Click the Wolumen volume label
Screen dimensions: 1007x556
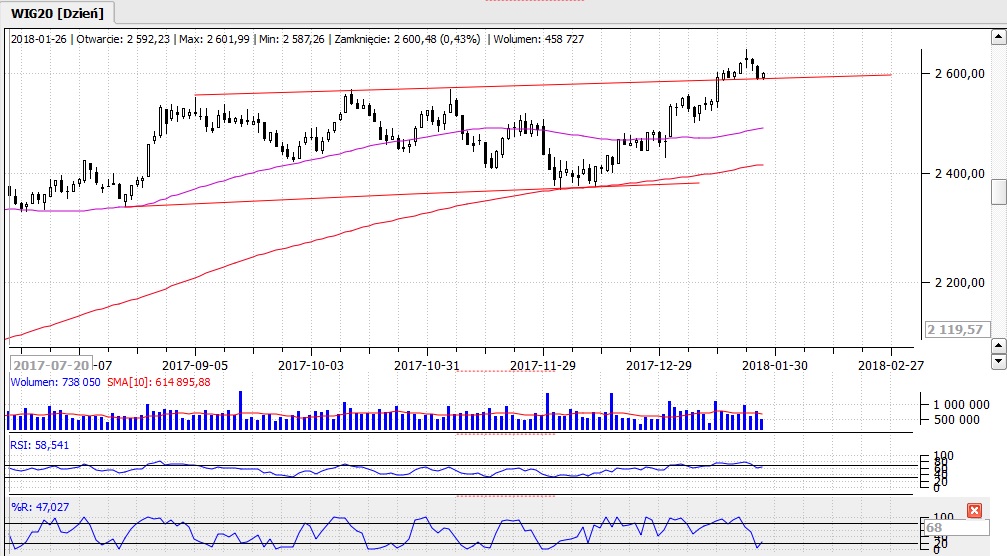(x=54, y=382)
